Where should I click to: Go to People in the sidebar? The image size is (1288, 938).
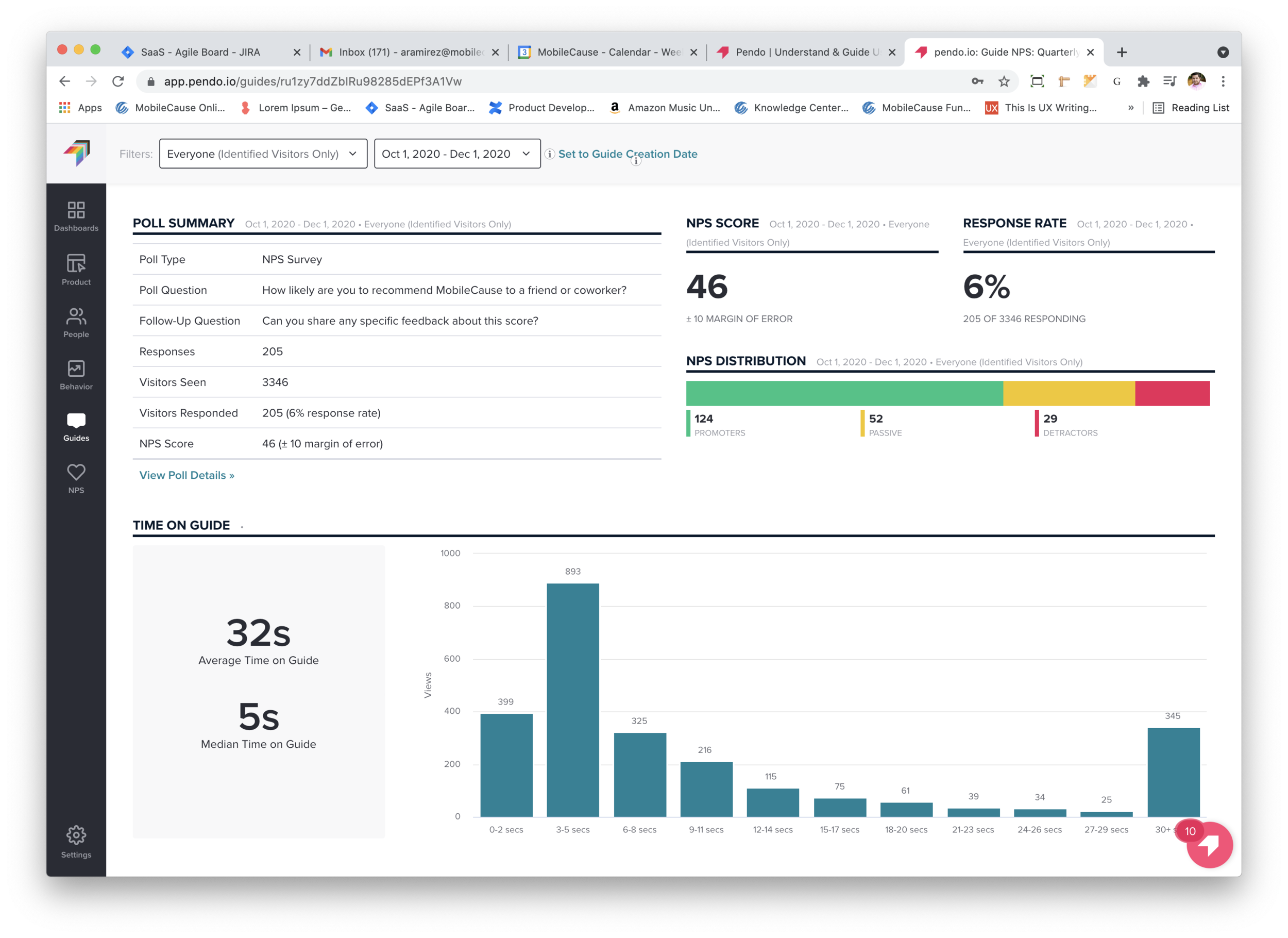76,323
